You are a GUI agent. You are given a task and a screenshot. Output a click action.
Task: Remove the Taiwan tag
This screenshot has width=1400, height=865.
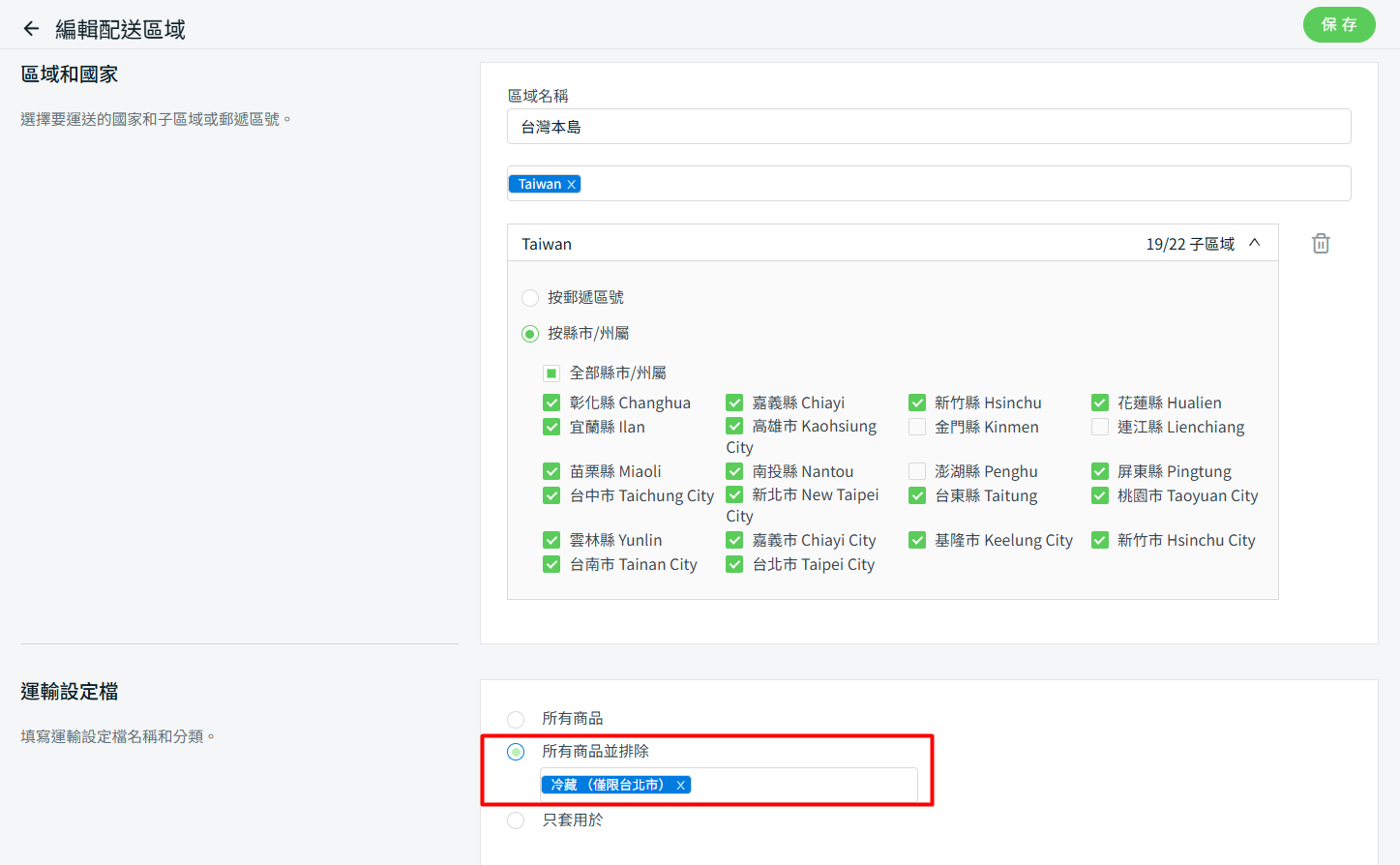[x=571, y=185]
